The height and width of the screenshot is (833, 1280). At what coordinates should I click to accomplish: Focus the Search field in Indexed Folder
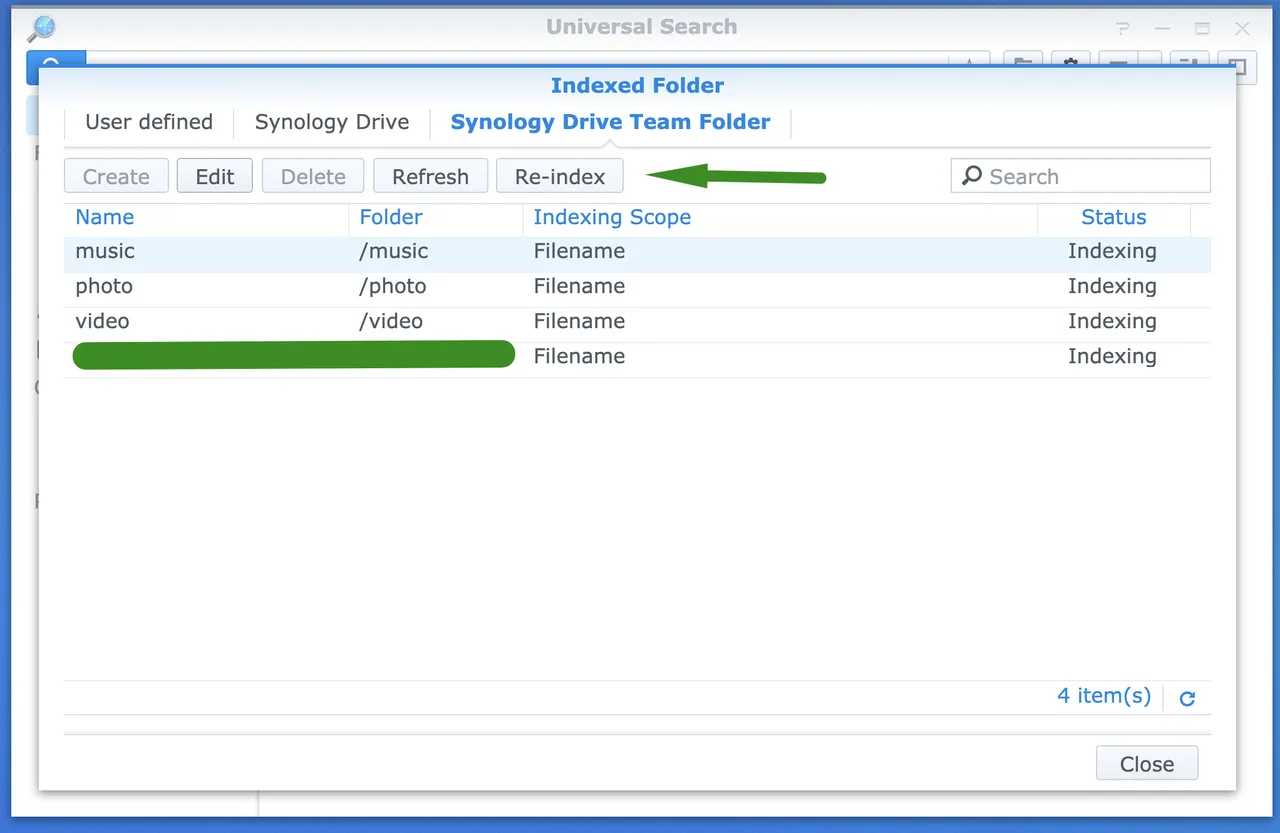[1081, 176]
